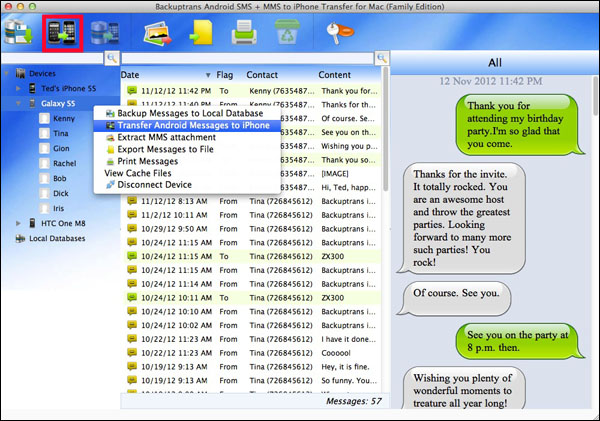Choose Extract MMS attachment menu entry
This screenshot has width=600, height=421.
188,137
